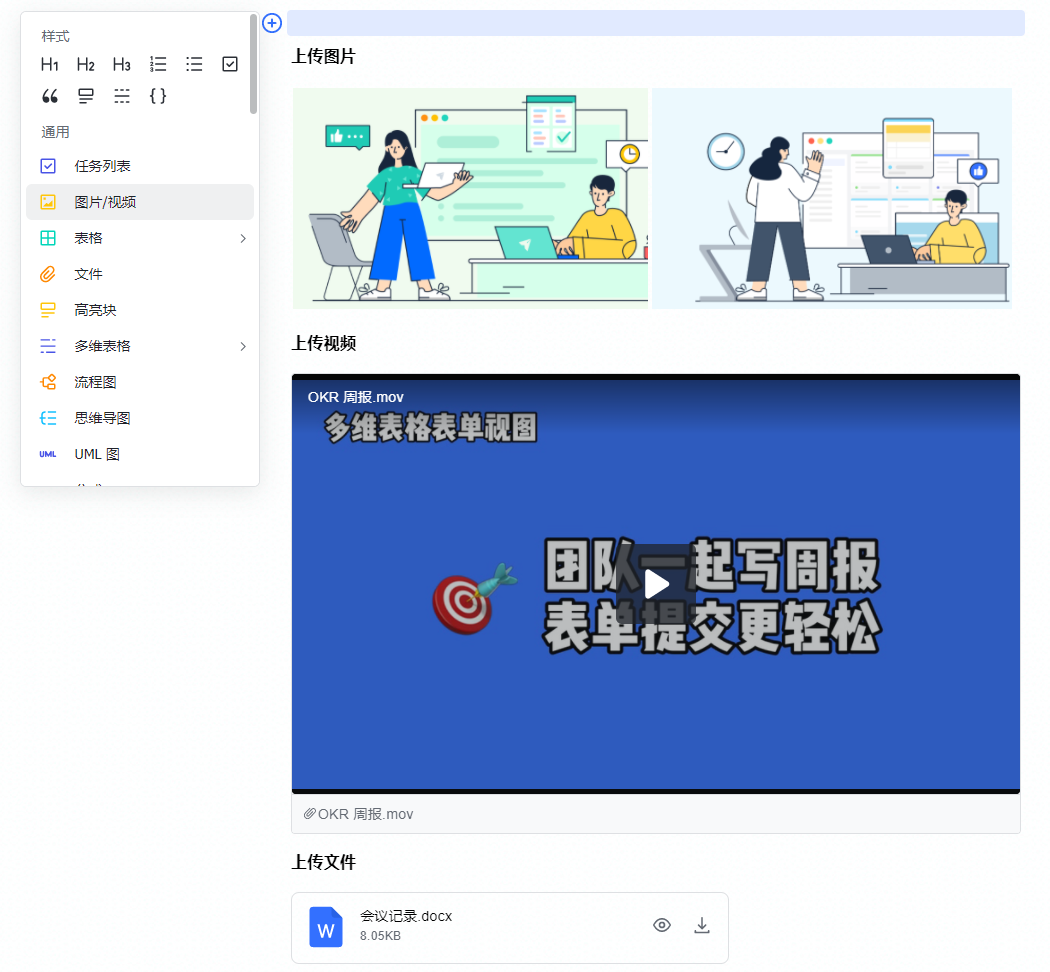Insert a bulleted list
This screenshot has width=1050, height=972.
pyautogui.click(x=194, y=64)
